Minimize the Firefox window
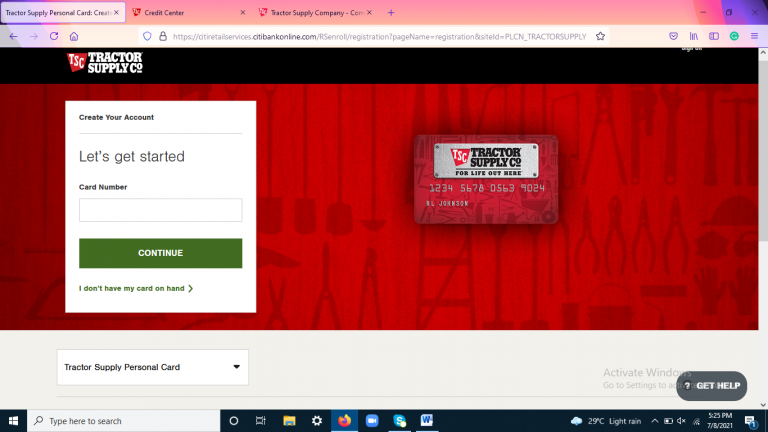768x432 pixels. coord(703,13)
